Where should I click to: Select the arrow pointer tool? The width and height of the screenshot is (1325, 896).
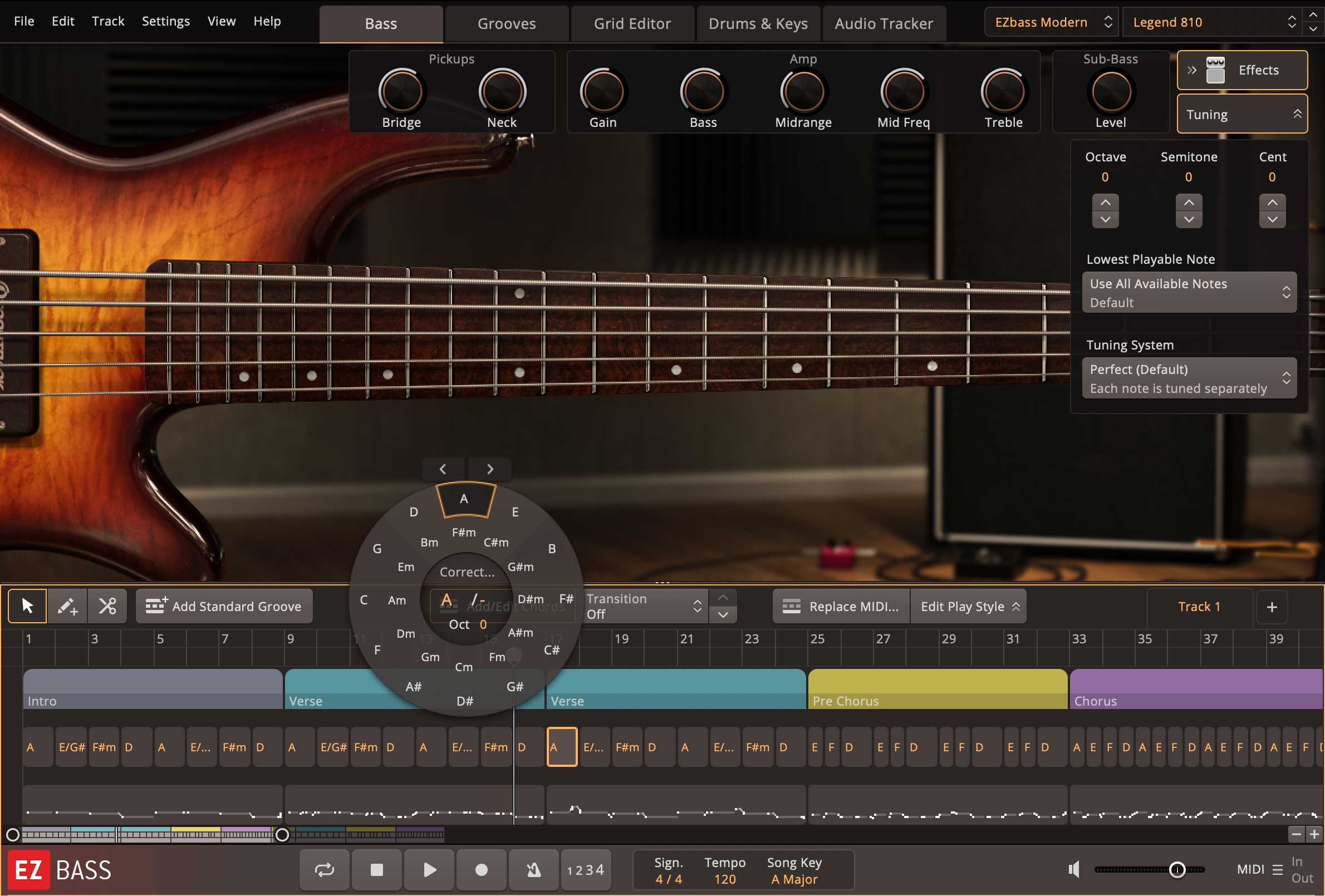point(27,606)
